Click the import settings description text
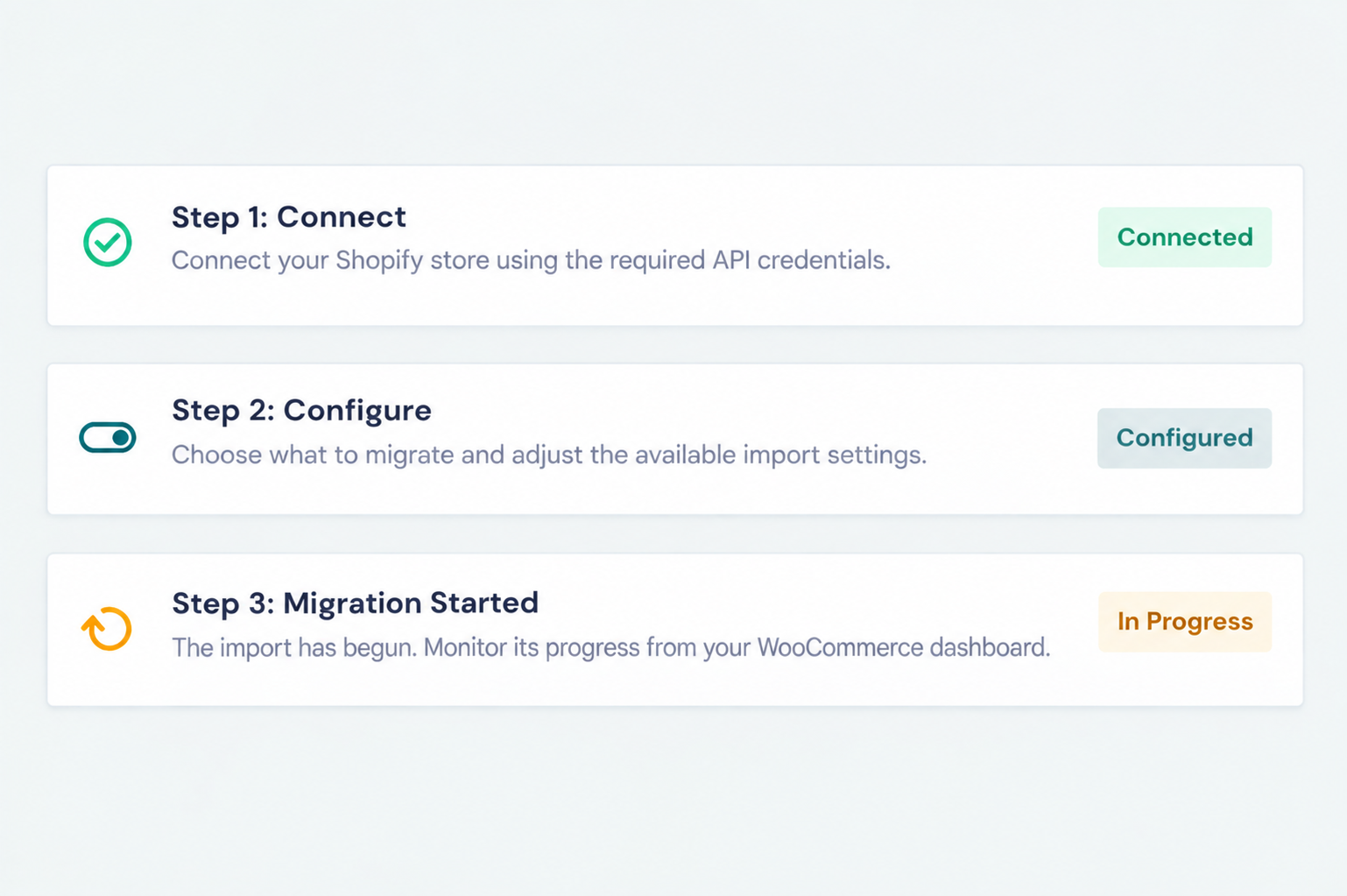This screenshot has height=896, width=1347. 549,455
